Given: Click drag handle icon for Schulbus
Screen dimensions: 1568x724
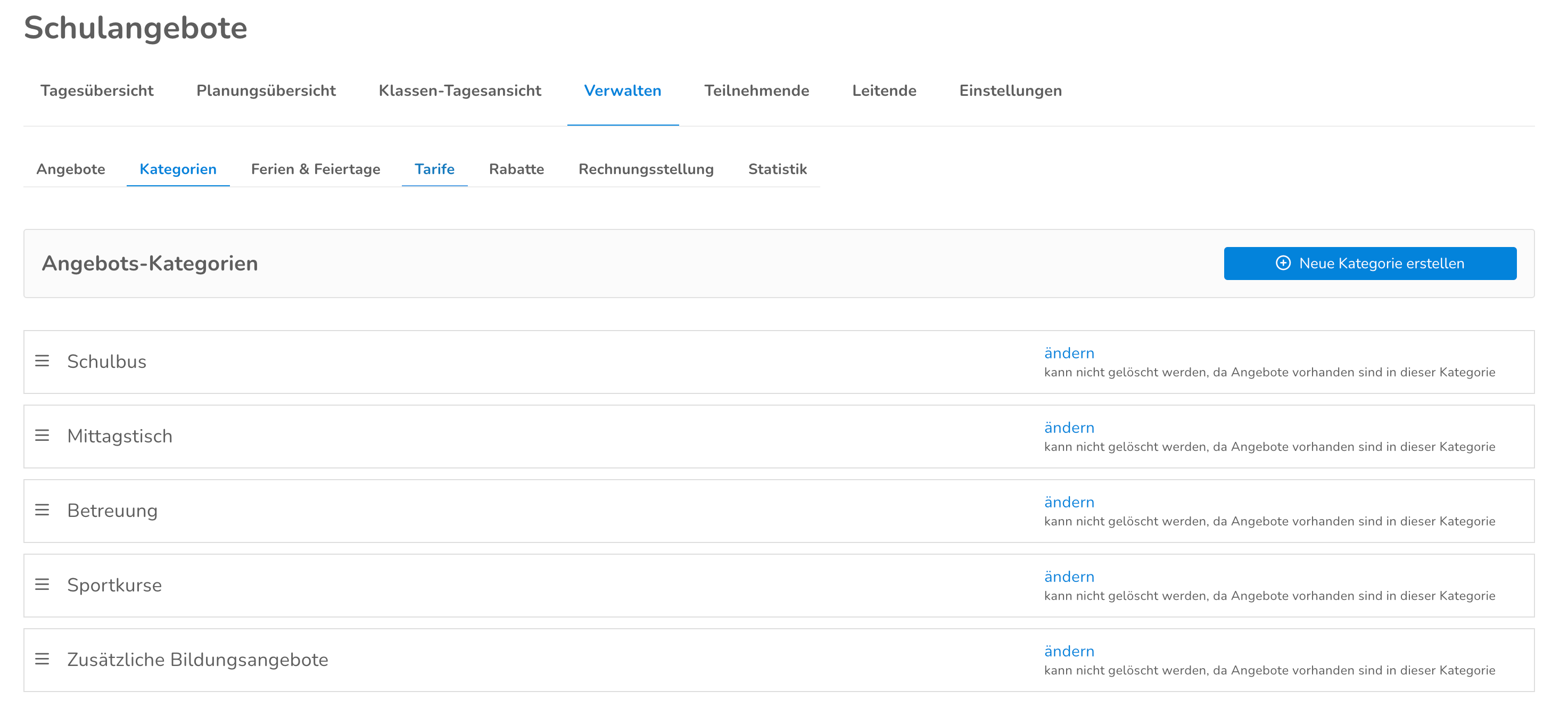Looking at the screenshot, I should point(42,361).
